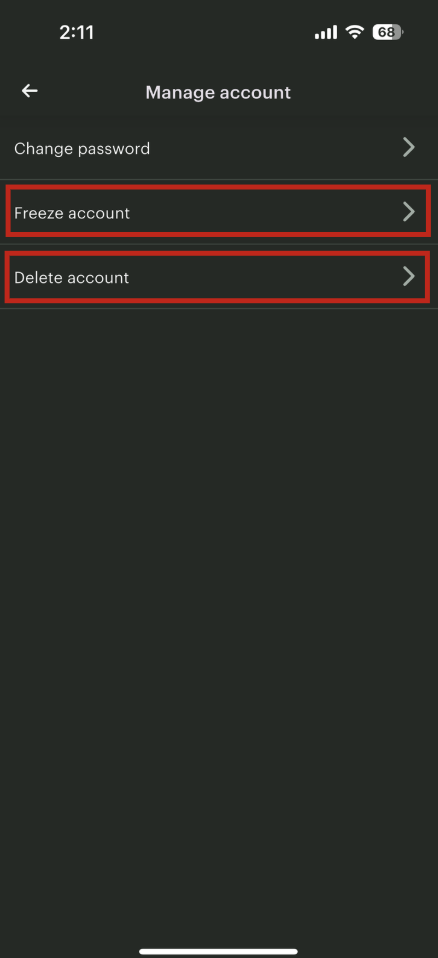Tap the battery indicator showing 68
438x958 pixels.
pyautogui.click(x=387, y=32)
